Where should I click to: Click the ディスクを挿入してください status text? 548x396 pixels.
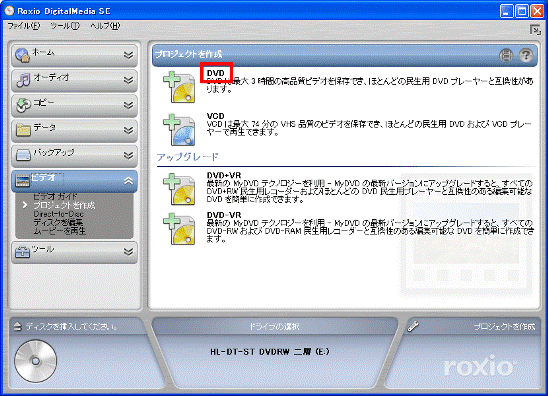click(71, 326)
